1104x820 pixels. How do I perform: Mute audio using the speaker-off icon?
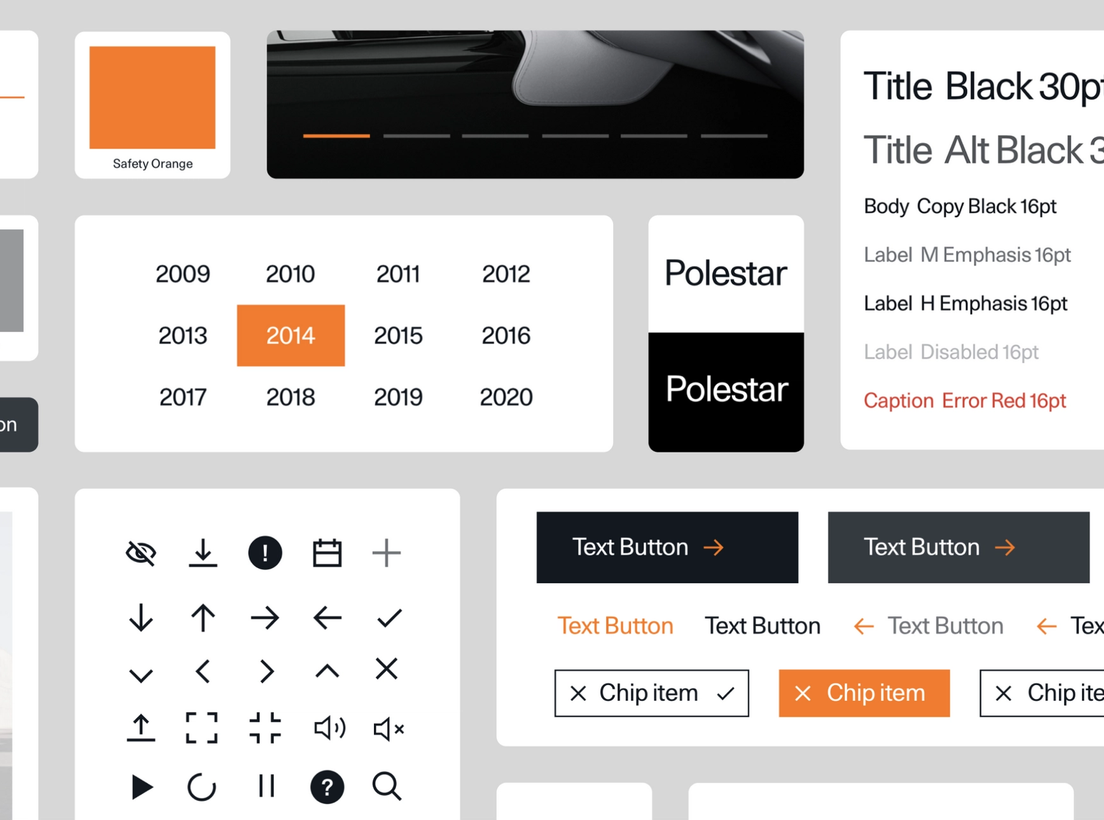[x=388, y=729]
